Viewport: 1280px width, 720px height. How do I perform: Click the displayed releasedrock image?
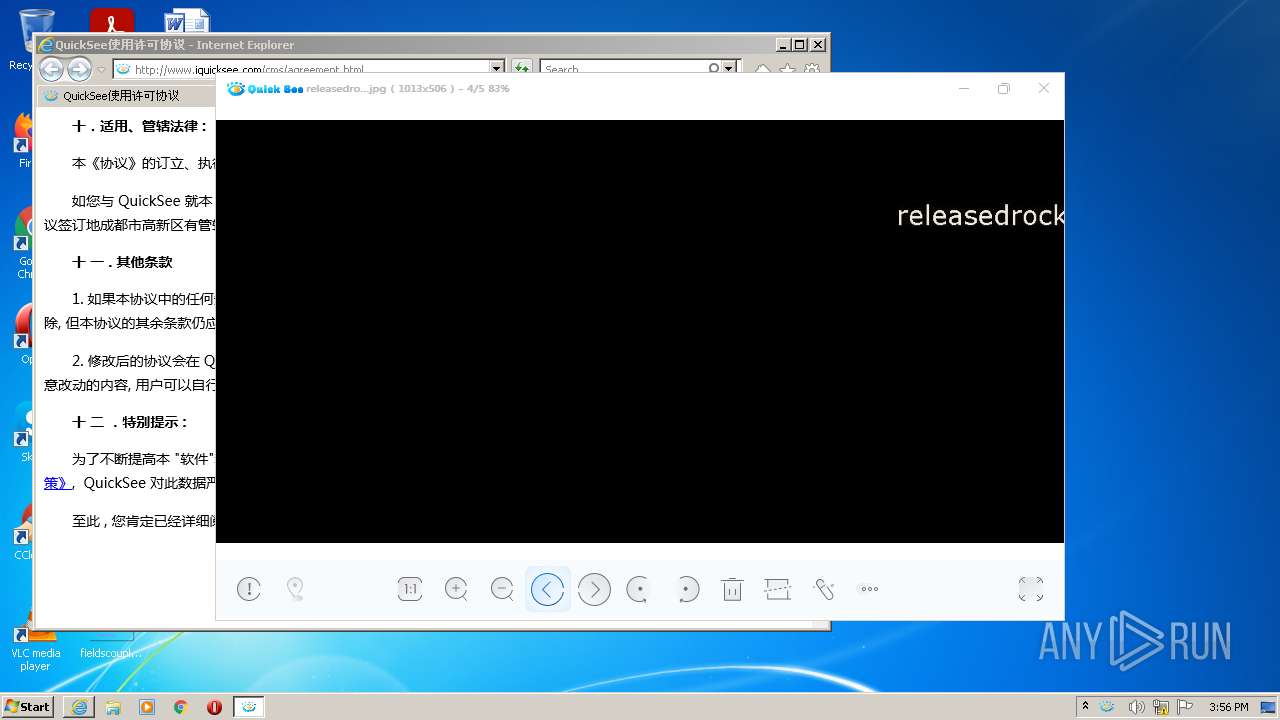point(640,331)
